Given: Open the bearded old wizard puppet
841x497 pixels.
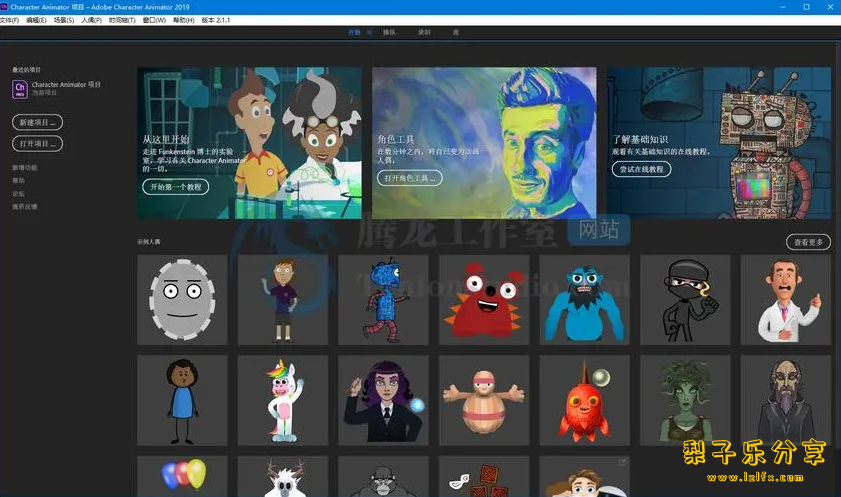Looking at the screenshot, I should click(786, 400).
